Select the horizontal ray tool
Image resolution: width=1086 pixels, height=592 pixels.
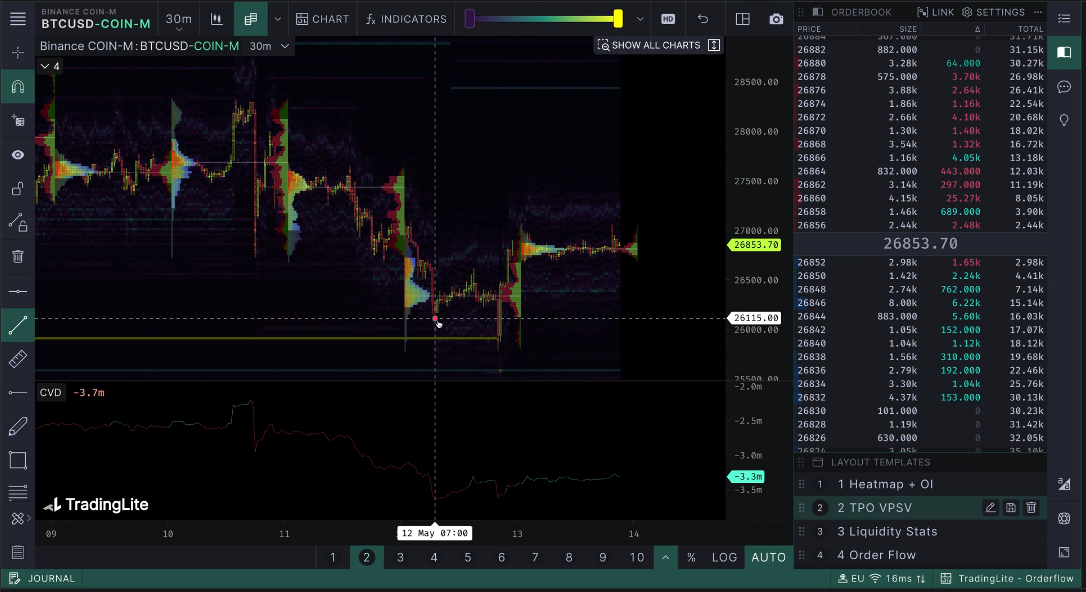click(x=18, y=393)
